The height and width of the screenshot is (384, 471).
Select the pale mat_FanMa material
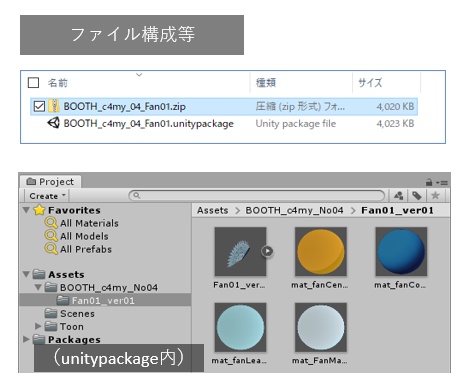click(x=321, y=327)
